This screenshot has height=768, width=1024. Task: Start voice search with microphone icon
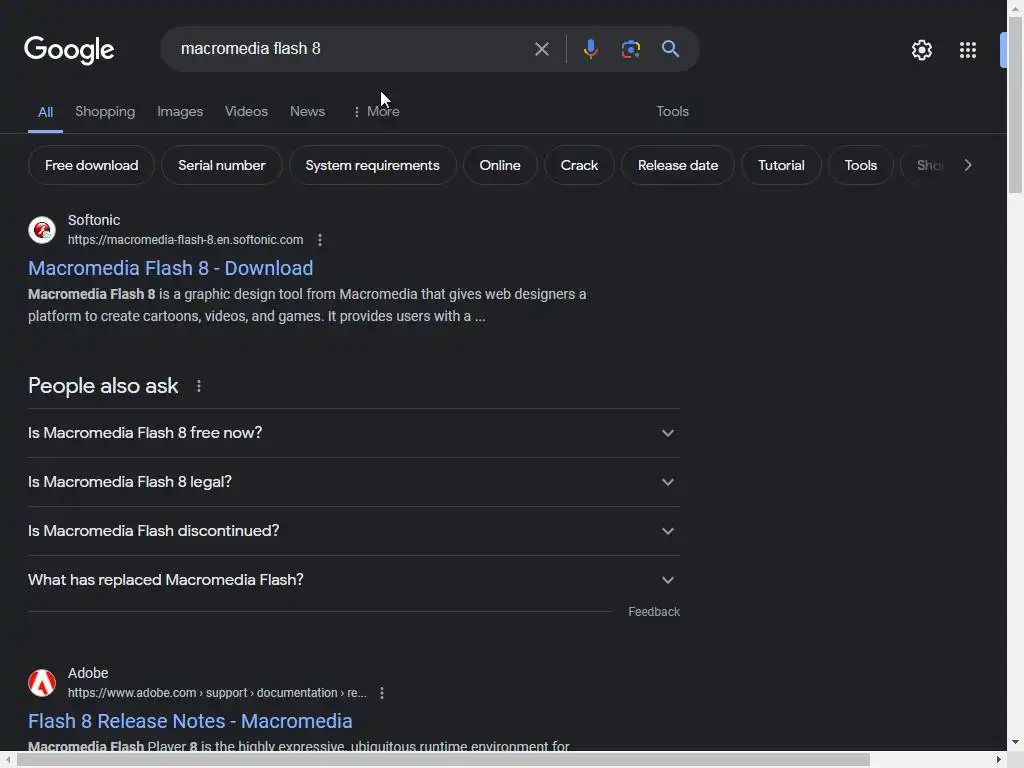pyautogui.click(x=590, y=49)
